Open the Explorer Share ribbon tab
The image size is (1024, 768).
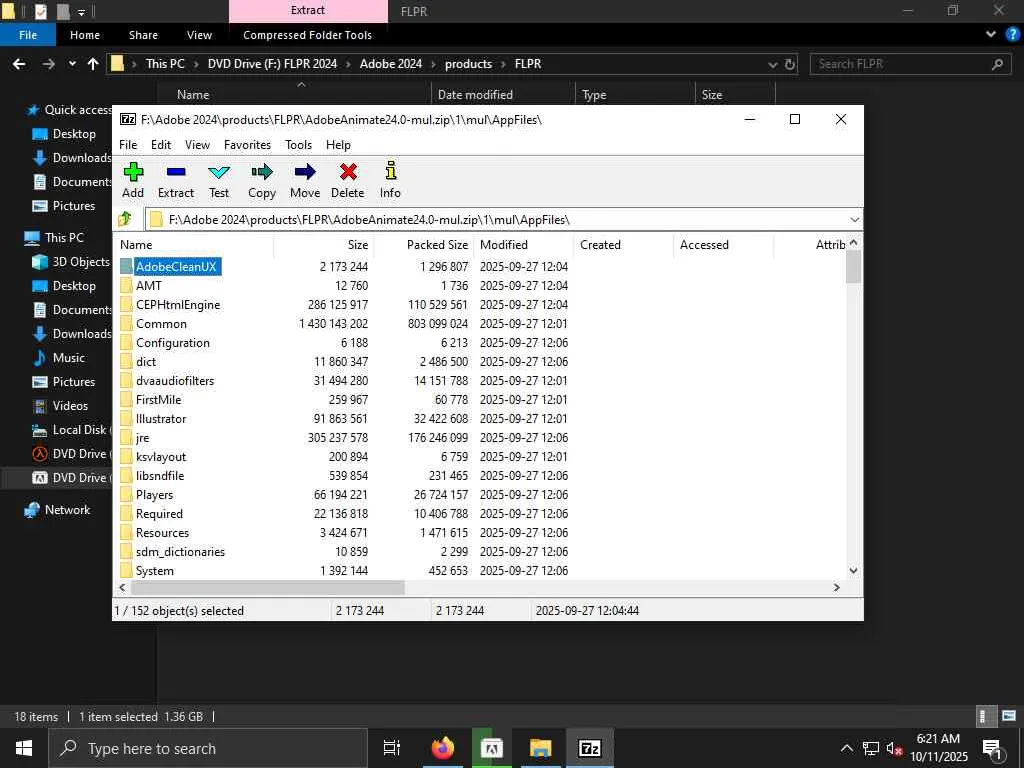[x=143, y=35]
